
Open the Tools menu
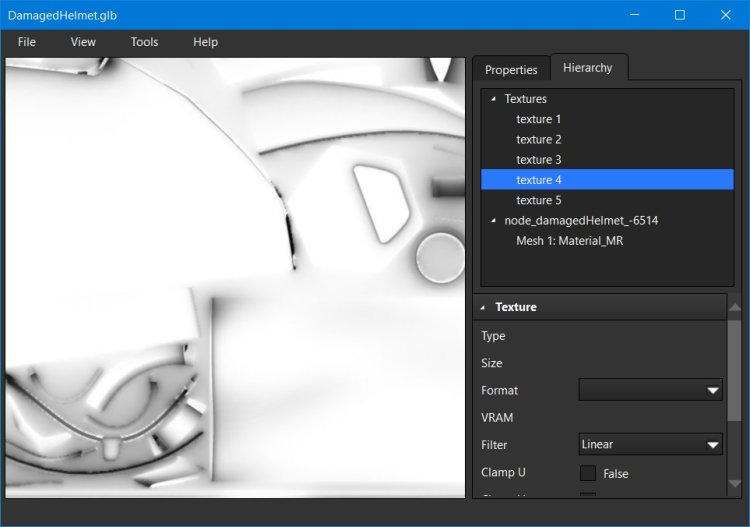pos(144,42)
